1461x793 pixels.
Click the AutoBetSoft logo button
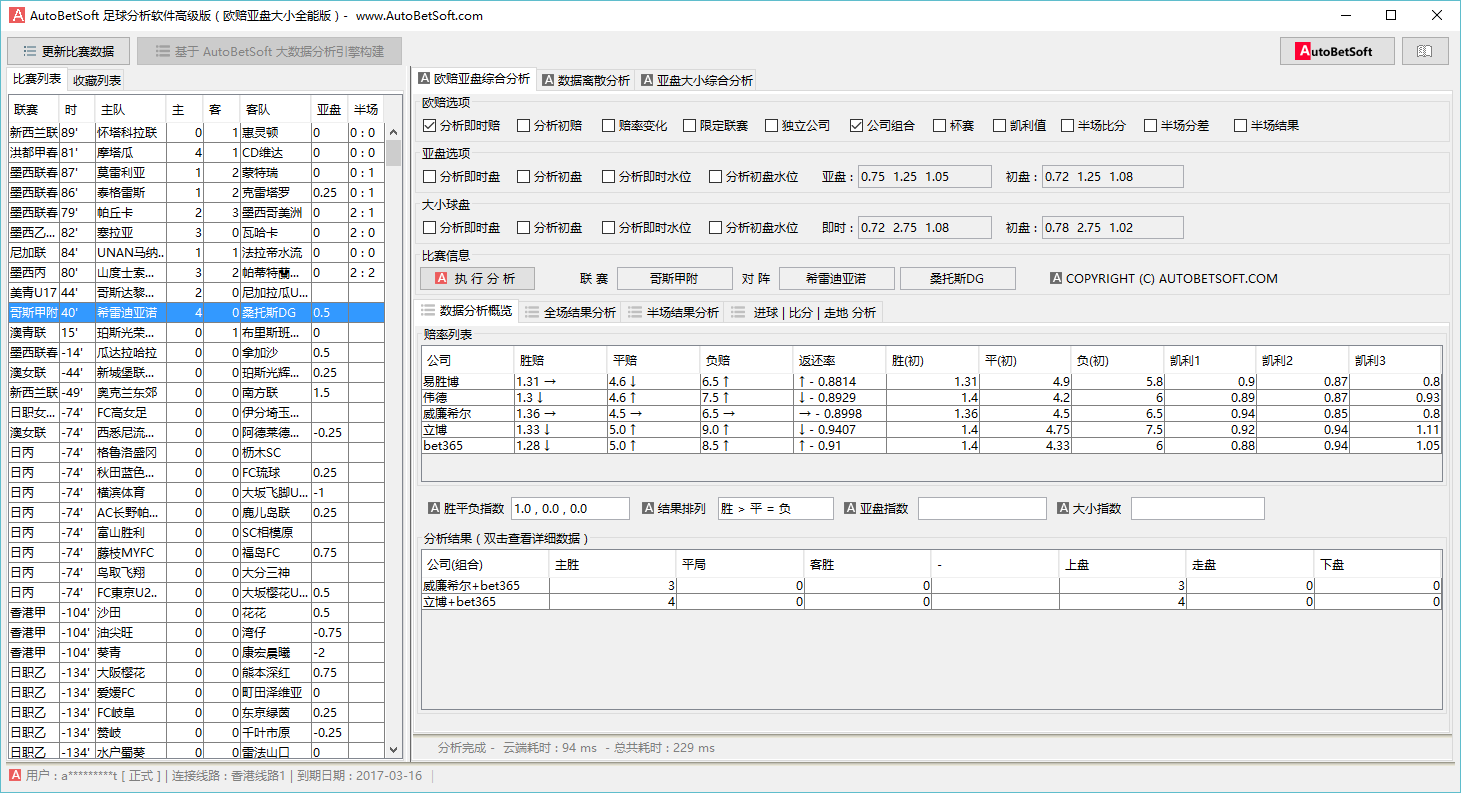click(x=1337, y=51)
